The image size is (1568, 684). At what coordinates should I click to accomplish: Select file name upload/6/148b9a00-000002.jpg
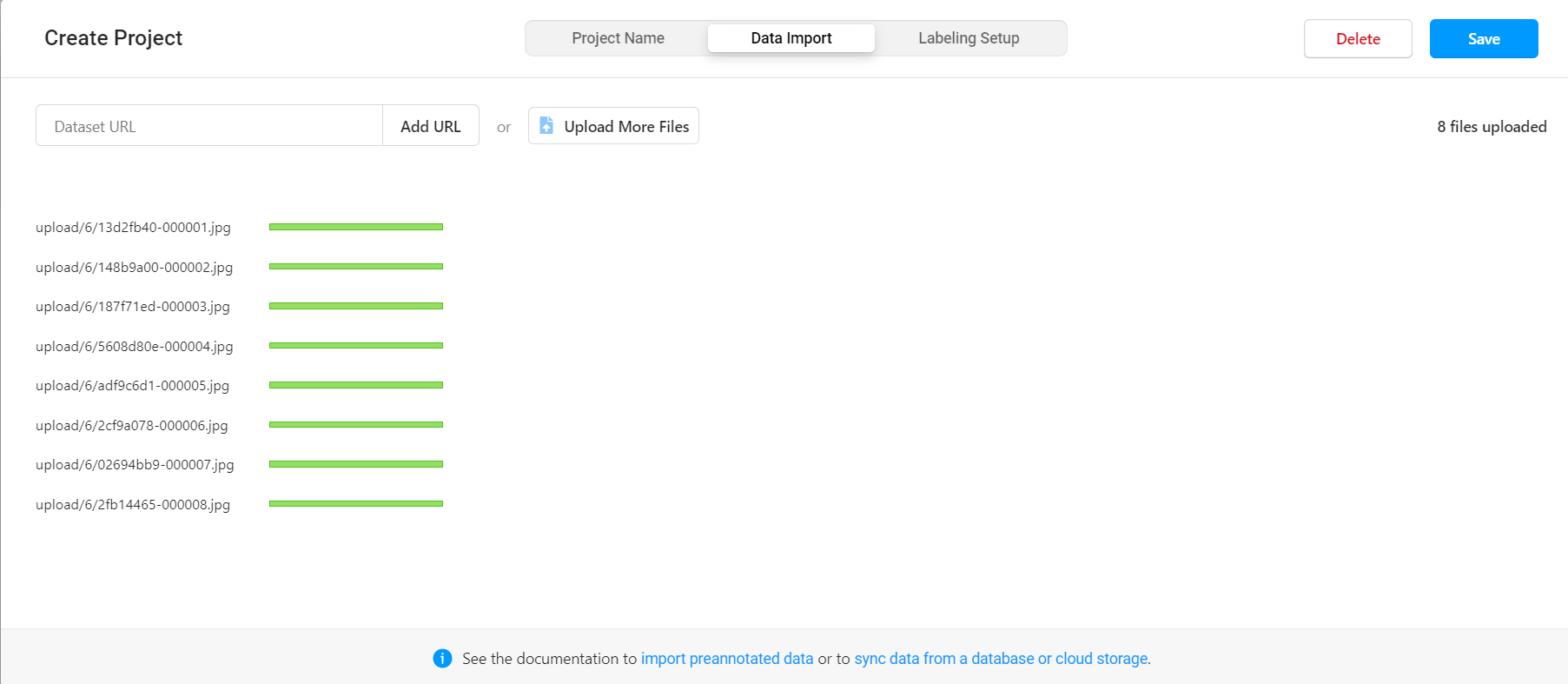135,268
